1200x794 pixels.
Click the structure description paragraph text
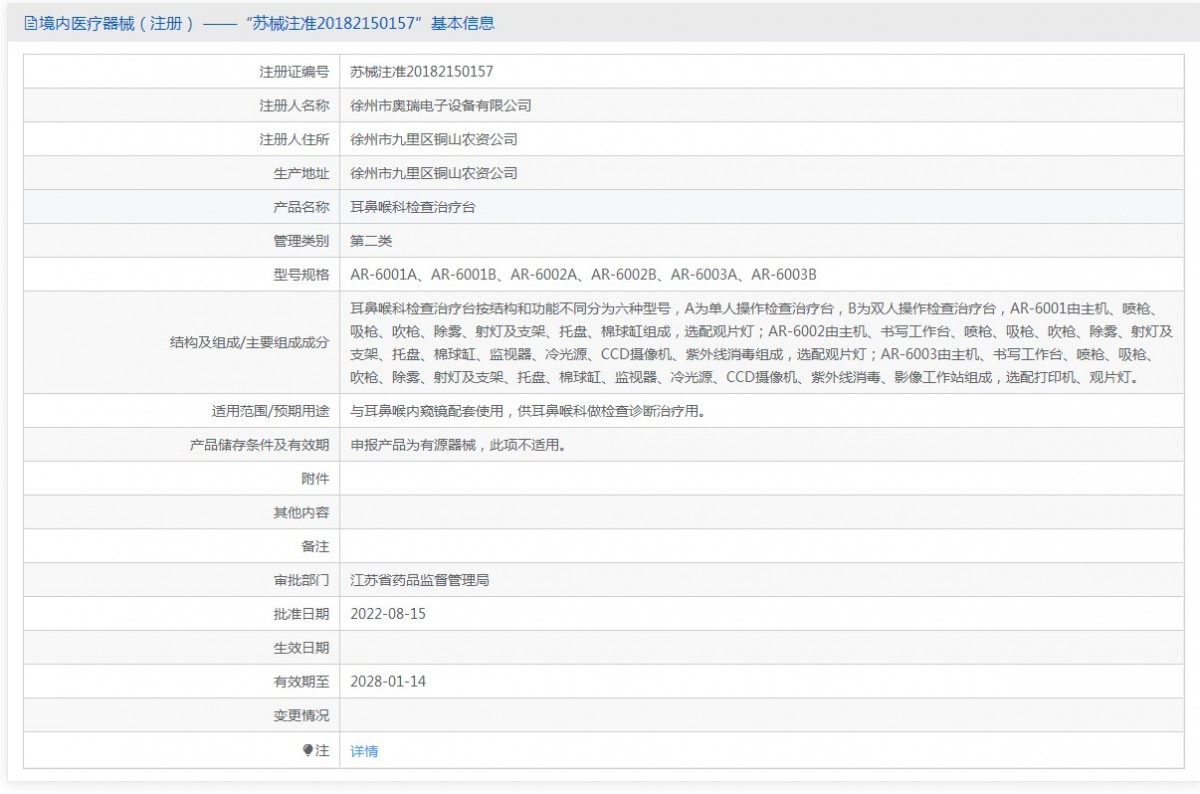pos(761,343)
